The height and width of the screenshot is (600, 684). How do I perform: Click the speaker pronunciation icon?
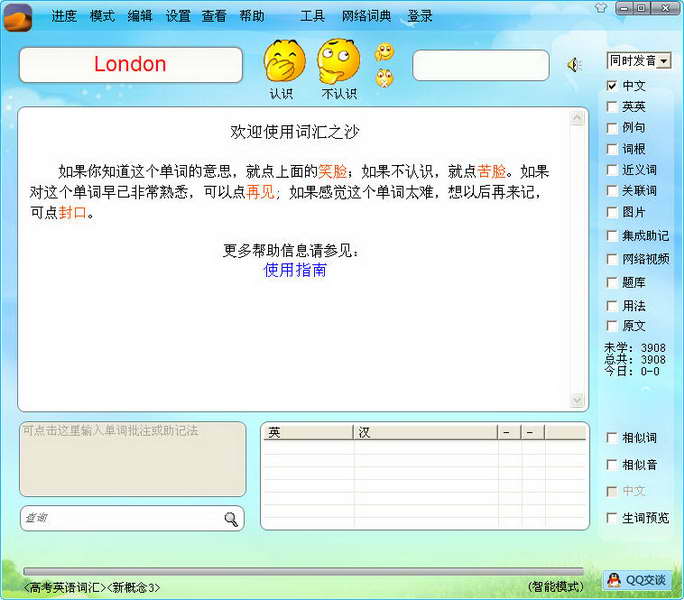[574, 65]
